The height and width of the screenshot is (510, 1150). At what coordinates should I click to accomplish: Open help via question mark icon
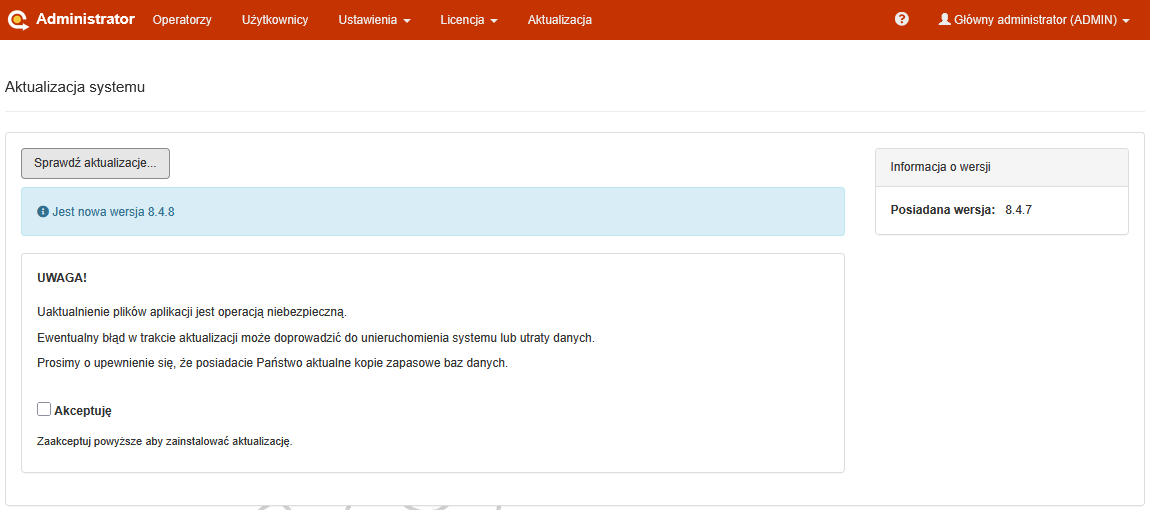tap(901, 19)
